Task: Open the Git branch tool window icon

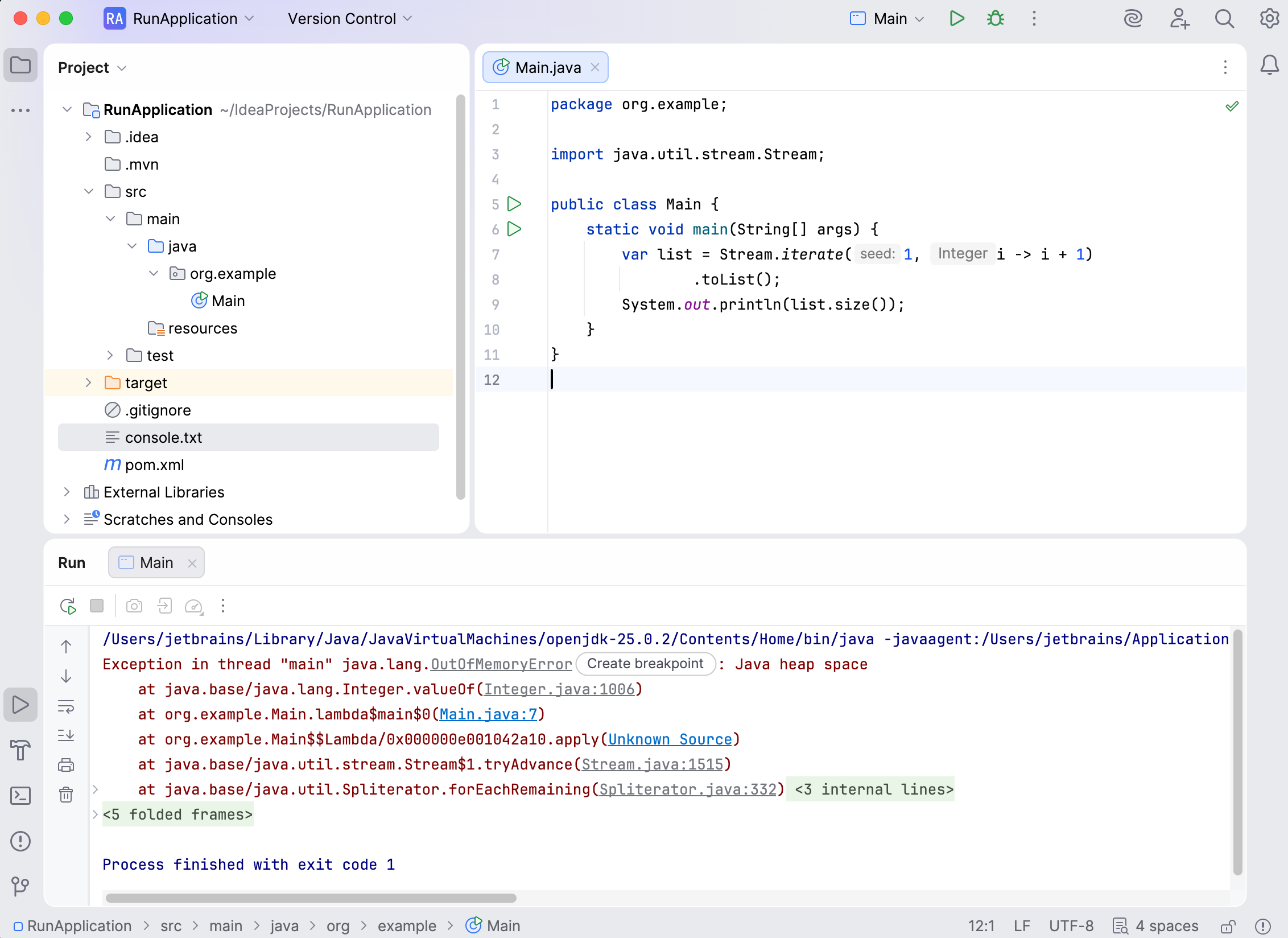Action: (20, 886)
